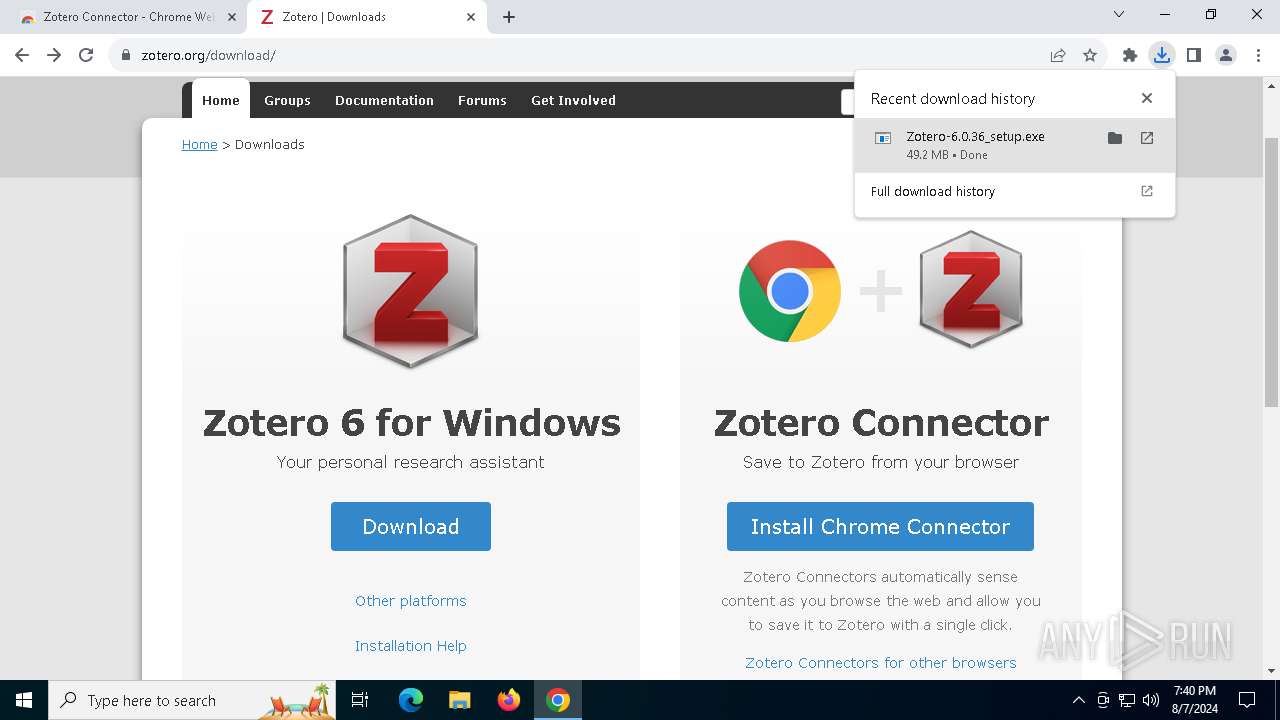Open Full download history
Viewport: 1280px width, 720px height.
(1014, 191)
